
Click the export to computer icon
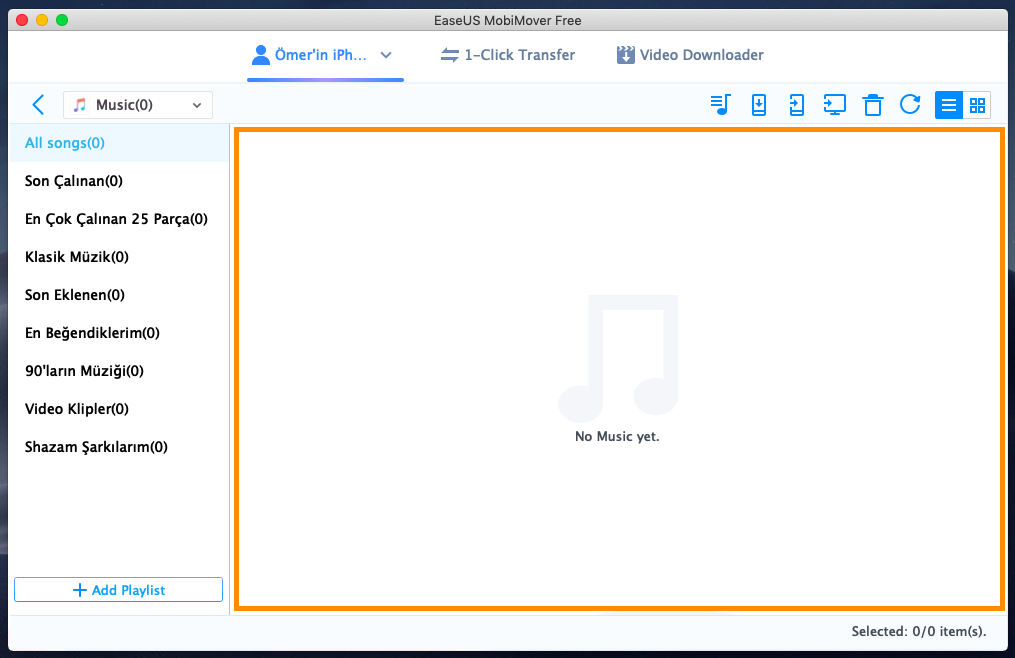834,105
